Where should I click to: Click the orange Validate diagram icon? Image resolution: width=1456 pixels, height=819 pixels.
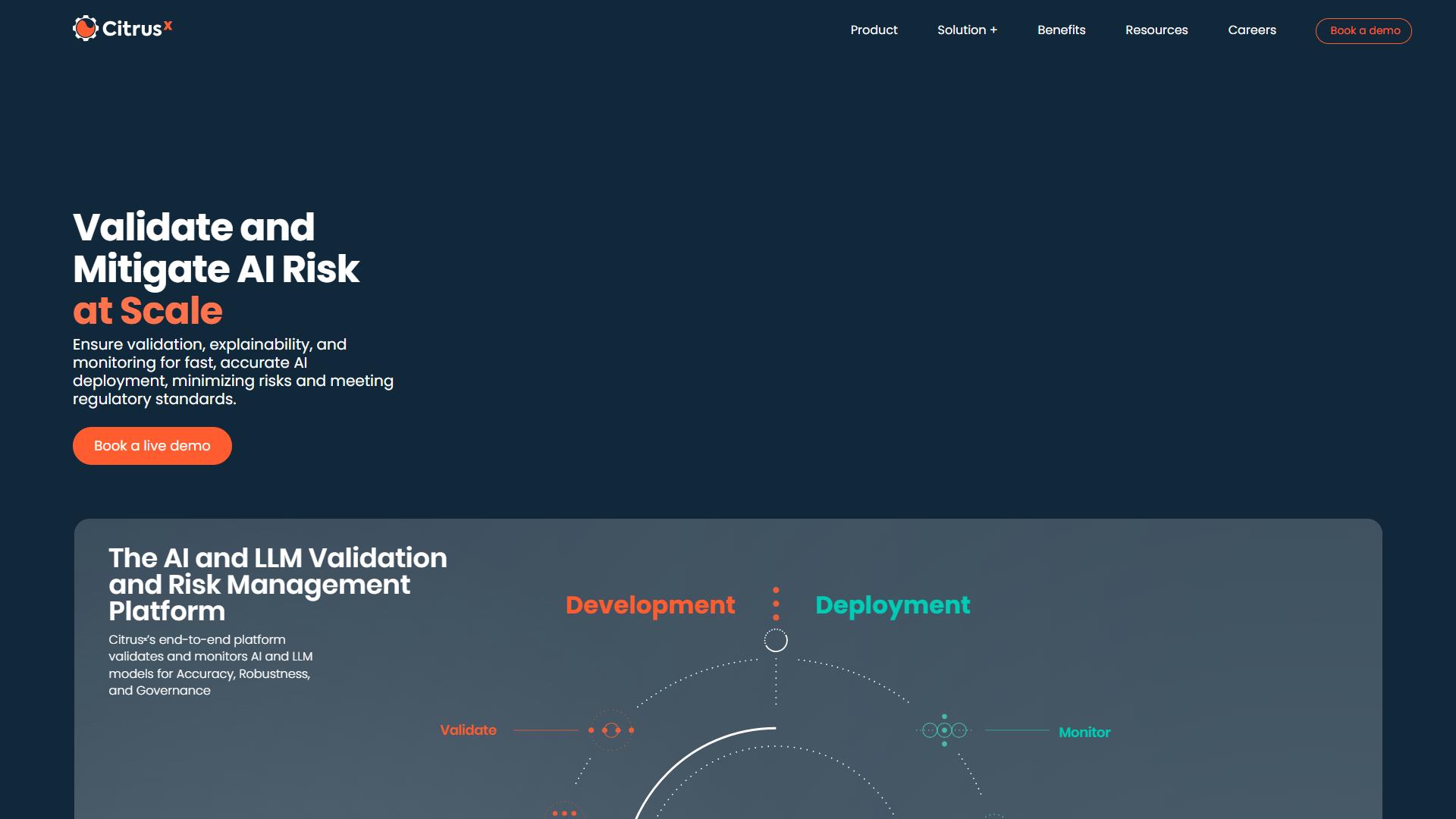tap(611, 730)
